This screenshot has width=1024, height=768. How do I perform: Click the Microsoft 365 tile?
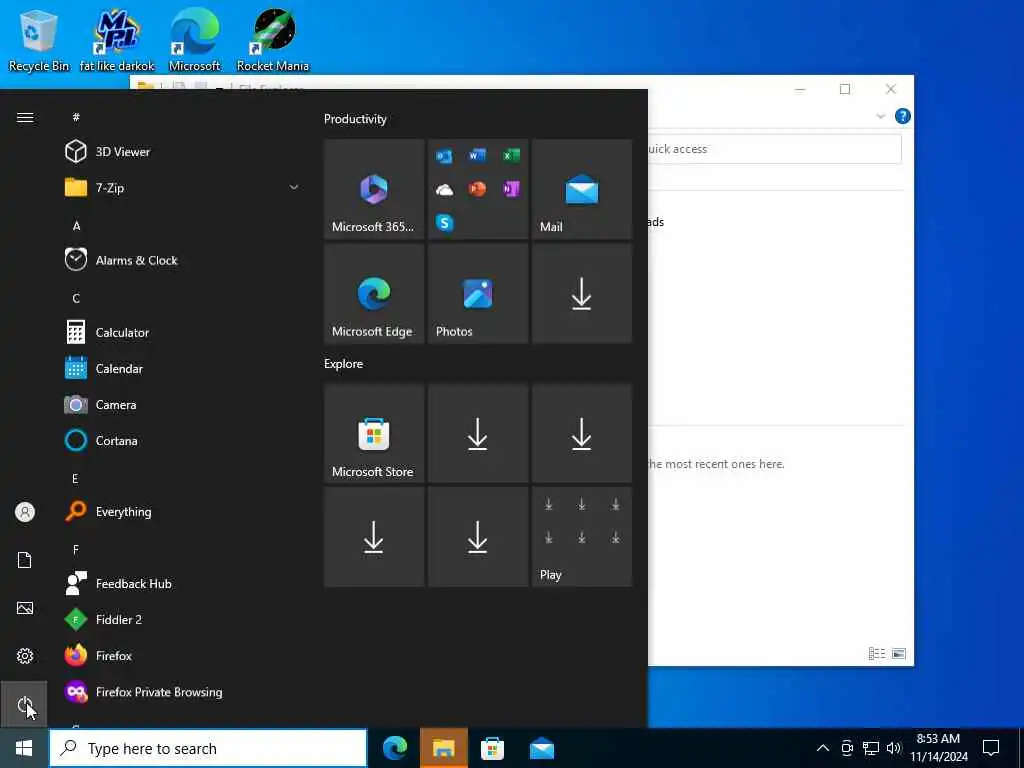374,189
